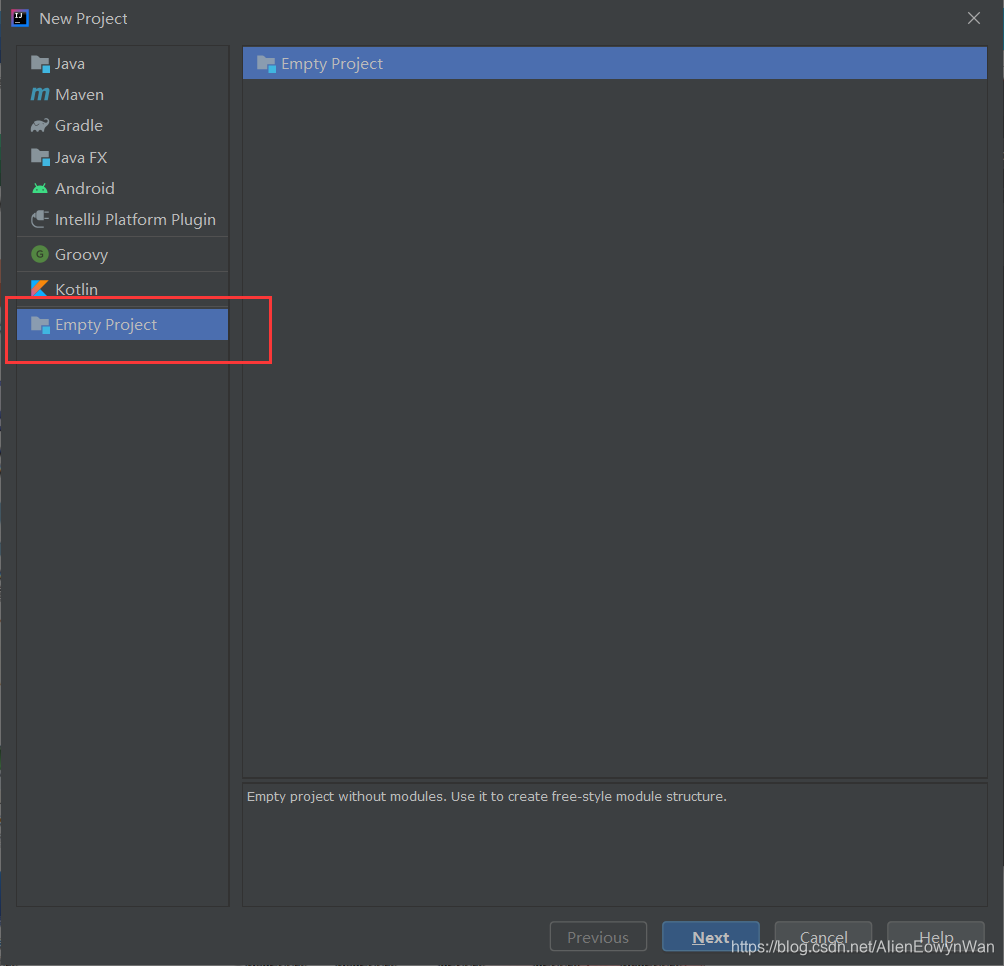Viewport: 1004px width, 966px height.
Task: Click the Empty project description text
Action: (x=487, y=797)
